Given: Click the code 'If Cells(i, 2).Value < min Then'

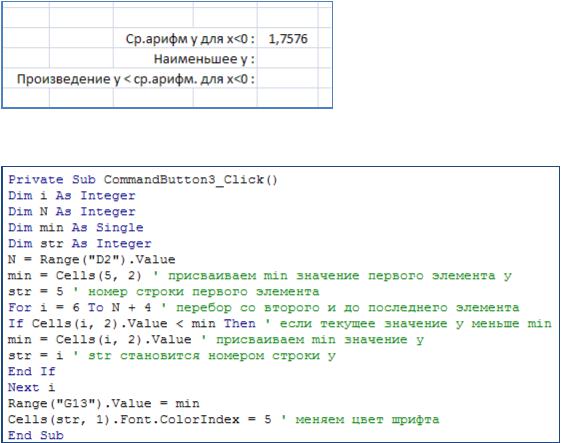Looking at the screenshot, I should pyautogui.click(x=132, y=323).
